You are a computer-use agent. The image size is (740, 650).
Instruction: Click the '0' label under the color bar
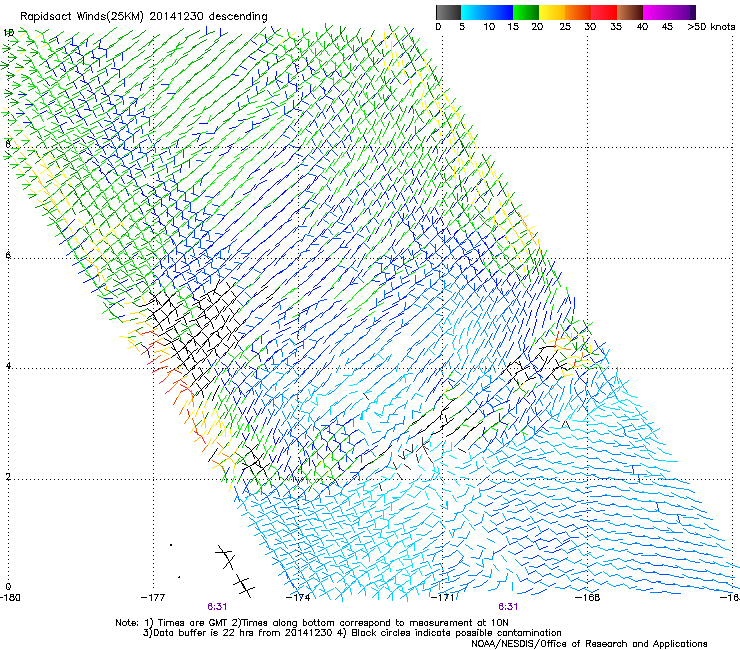[438, 26]
